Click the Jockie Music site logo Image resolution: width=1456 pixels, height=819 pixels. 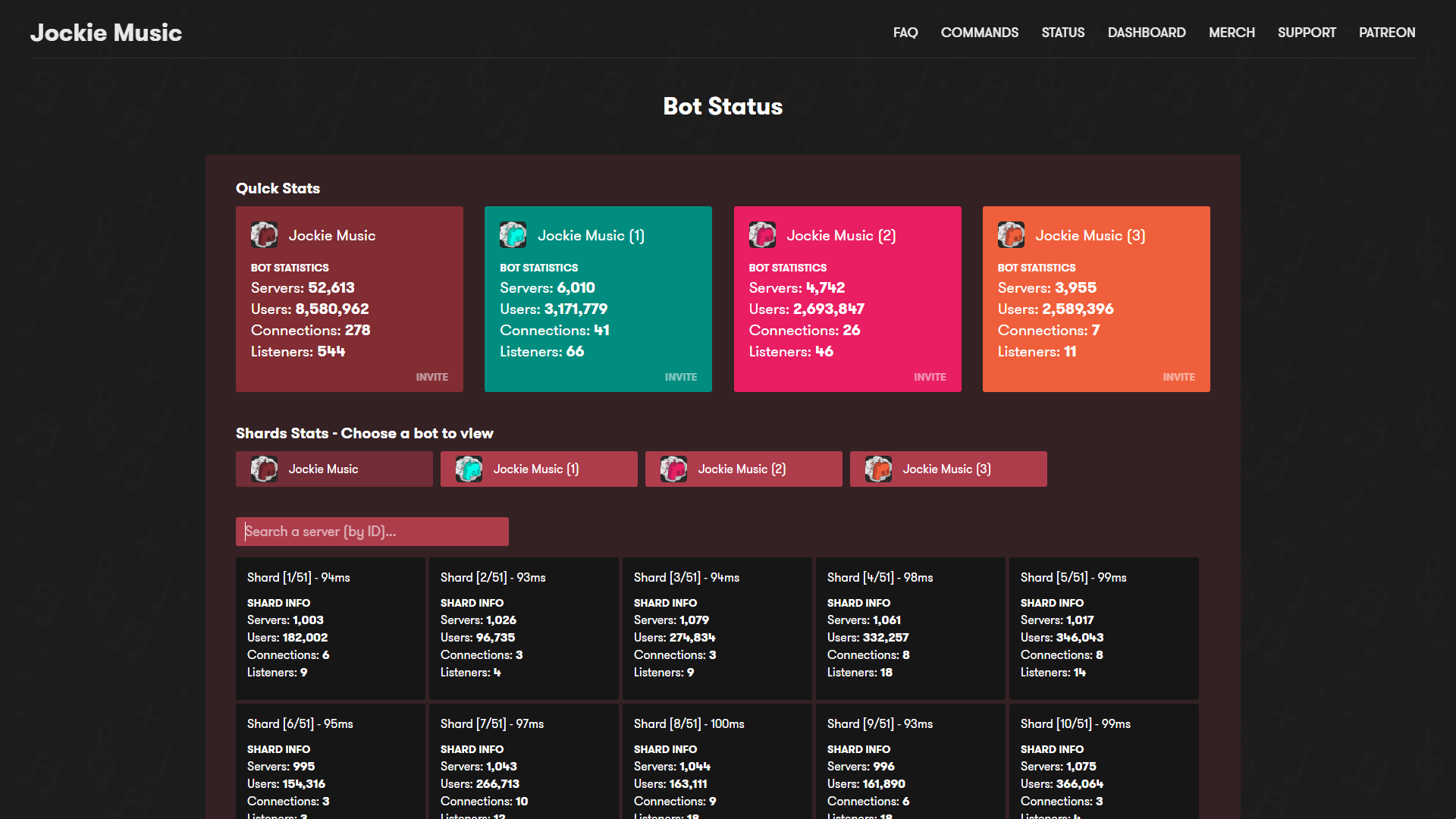[106, 33]
